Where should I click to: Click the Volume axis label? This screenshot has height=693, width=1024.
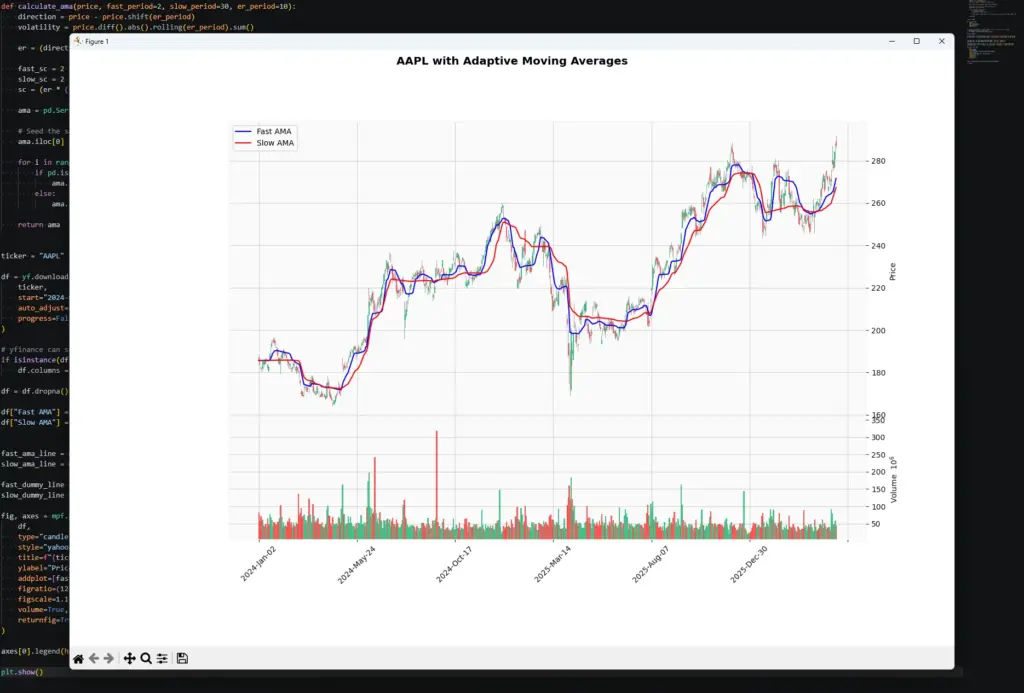tap(893, 479)
